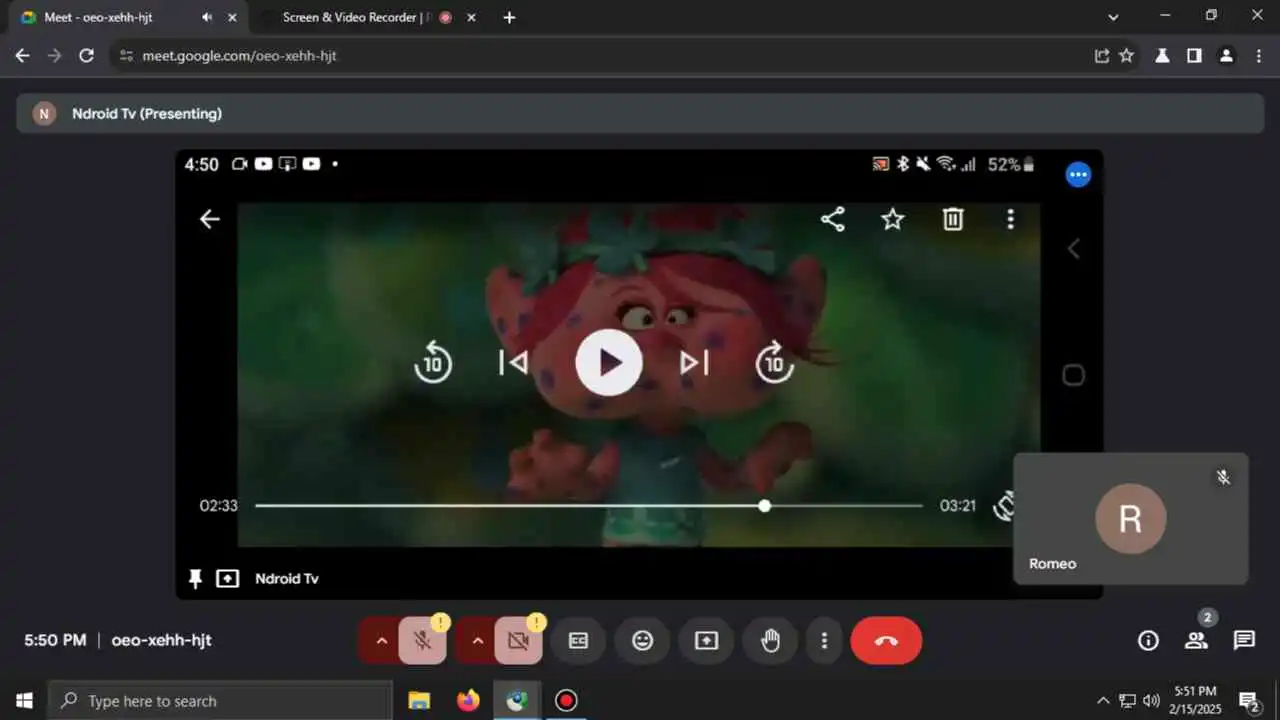Open meeting details info icon
The height and width of the screenshot is (720, 1280).
coord(1148,641)
